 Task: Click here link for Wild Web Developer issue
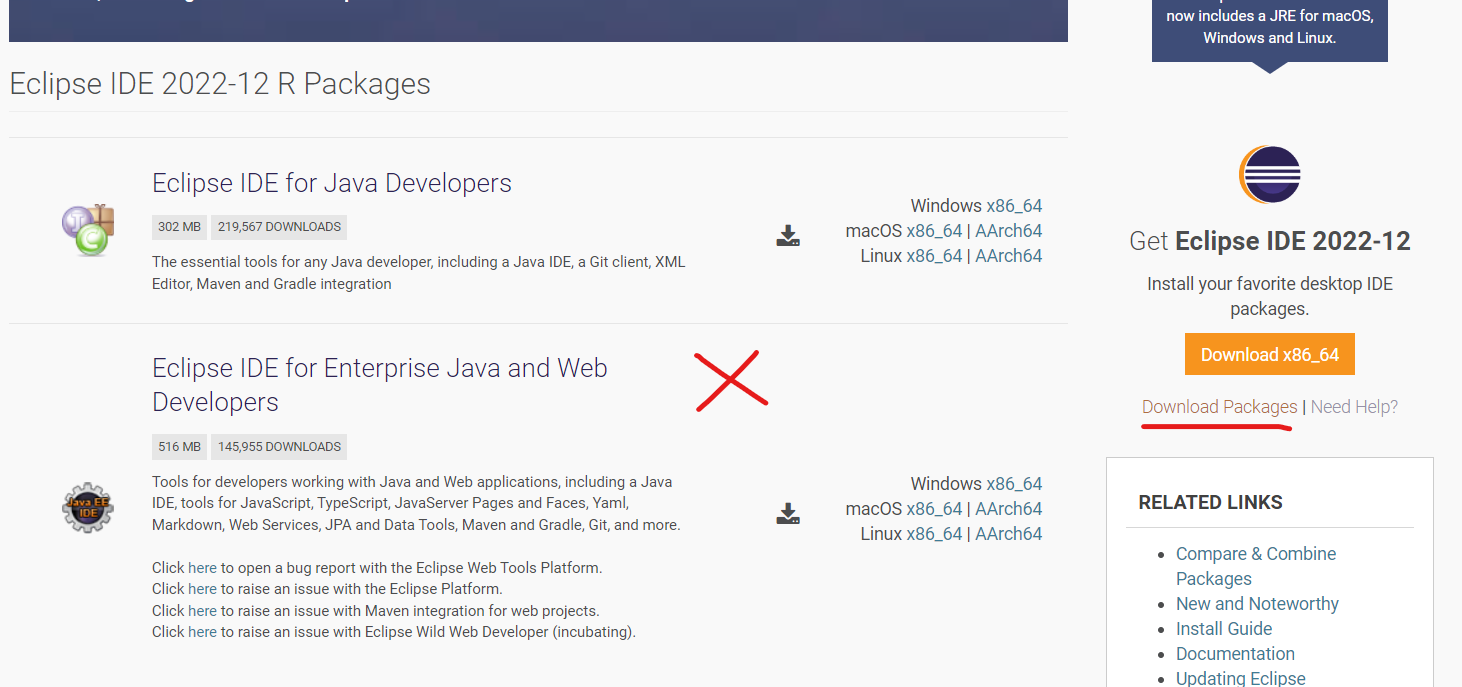coord(202,631)
